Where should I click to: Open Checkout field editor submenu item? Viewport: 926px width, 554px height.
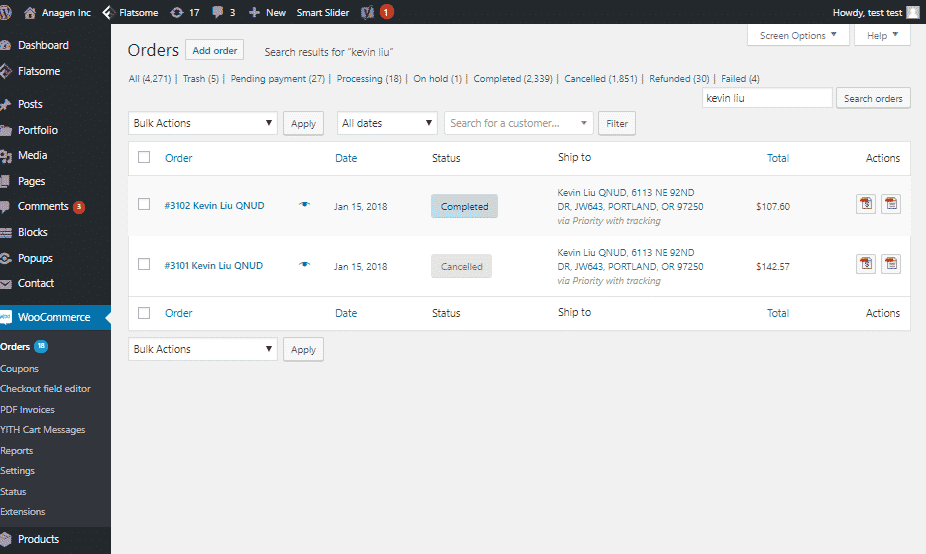(45, 389)
